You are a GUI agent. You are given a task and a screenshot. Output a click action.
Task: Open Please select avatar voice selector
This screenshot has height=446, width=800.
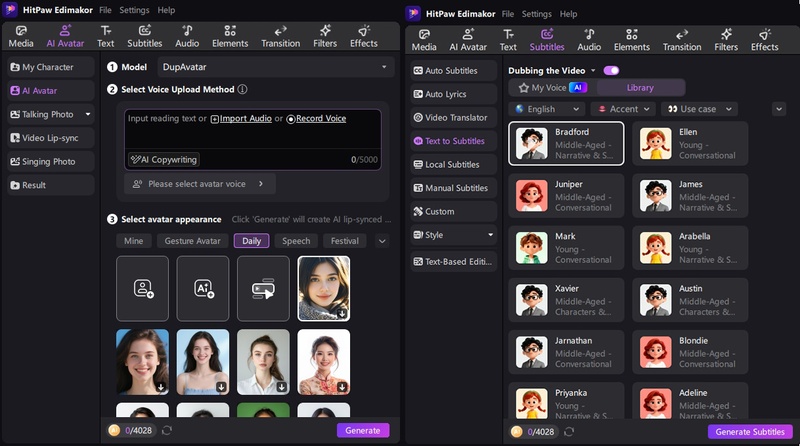[x=199, y=184]
